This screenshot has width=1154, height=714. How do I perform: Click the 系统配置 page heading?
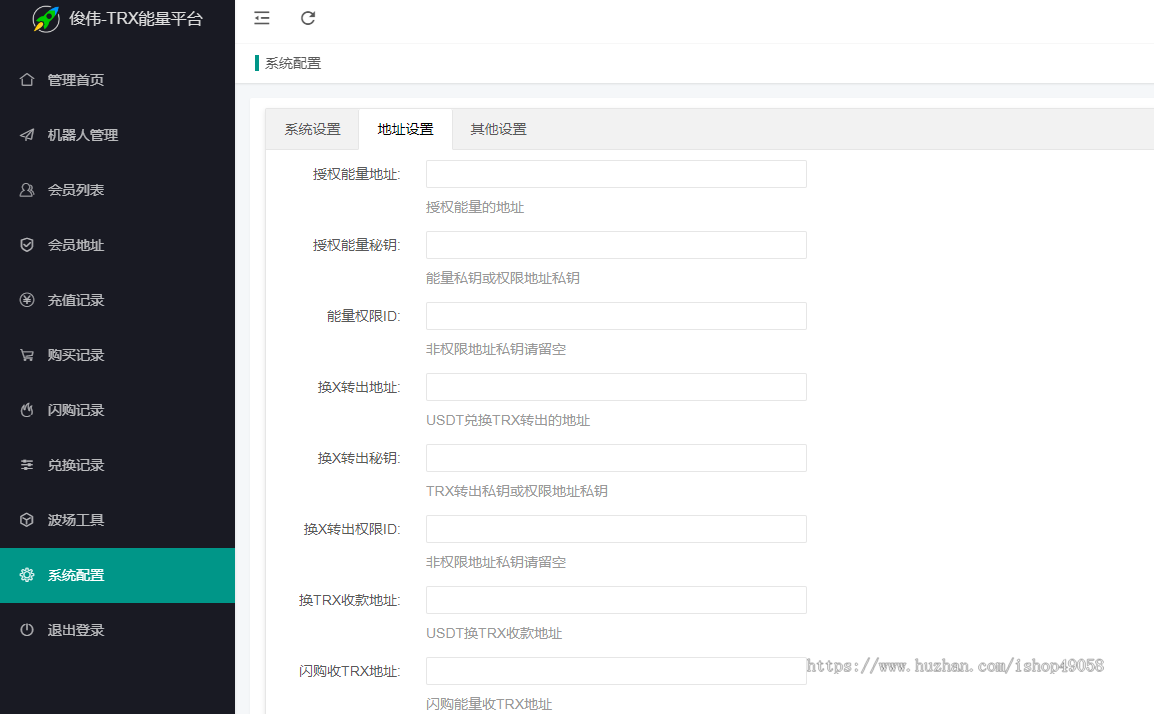pos(293,63)
